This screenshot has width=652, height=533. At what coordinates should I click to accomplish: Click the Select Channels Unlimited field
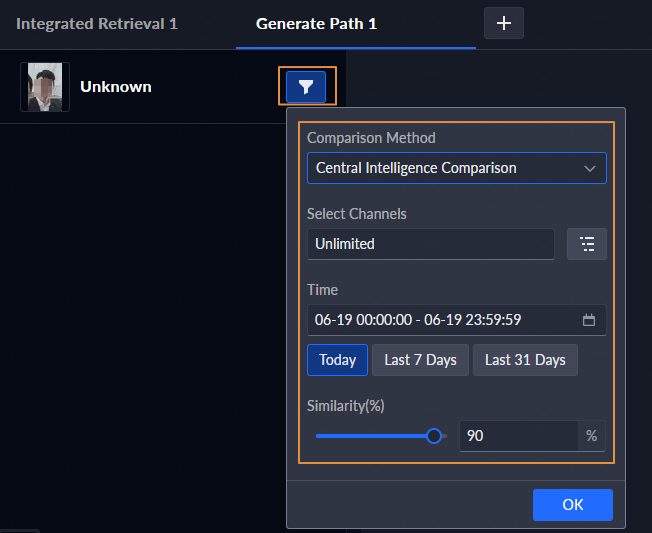tap(430, 244)
